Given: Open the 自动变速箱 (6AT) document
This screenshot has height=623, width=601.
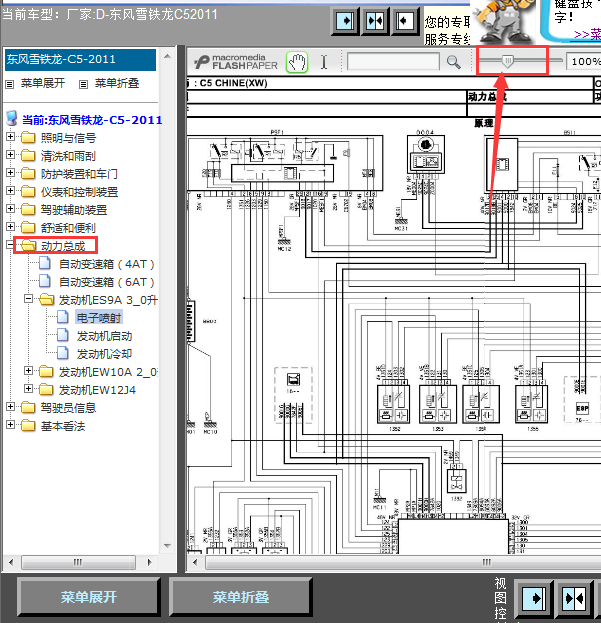Looking at the screenshot, I should [106, 282].
